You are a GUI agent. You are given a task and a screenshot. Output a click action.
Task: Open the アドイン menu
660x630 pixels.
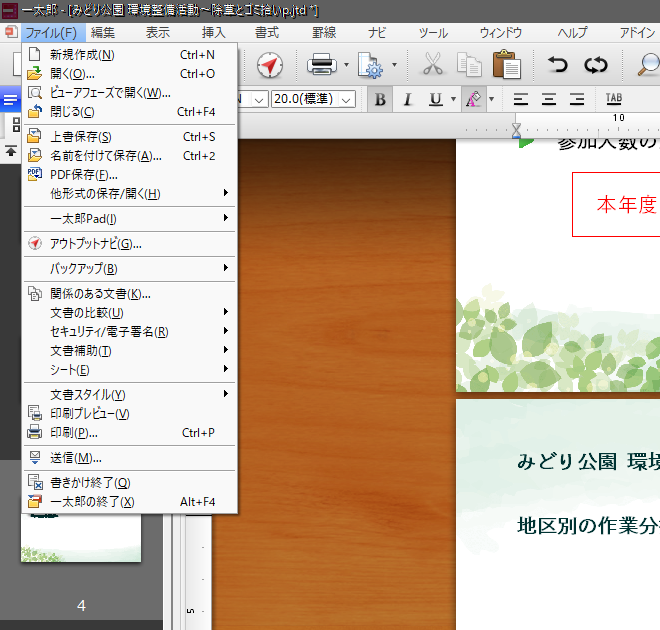637,32
